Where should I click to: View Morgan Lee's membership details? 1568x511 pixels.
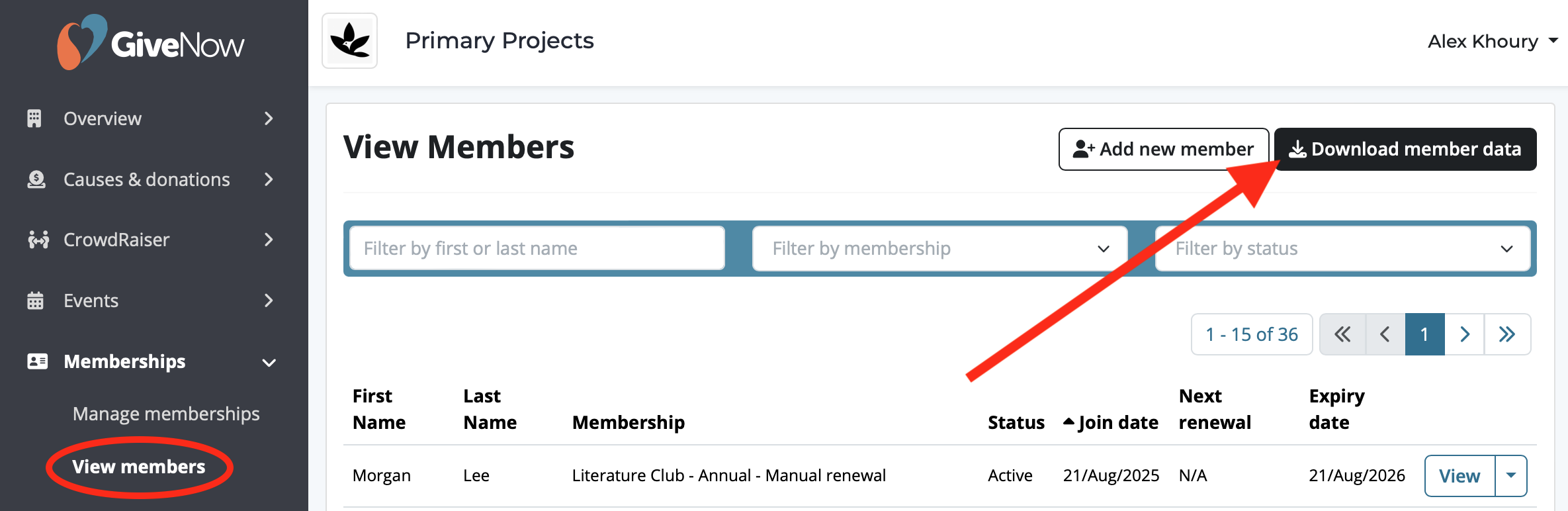tap(1459, 475)
